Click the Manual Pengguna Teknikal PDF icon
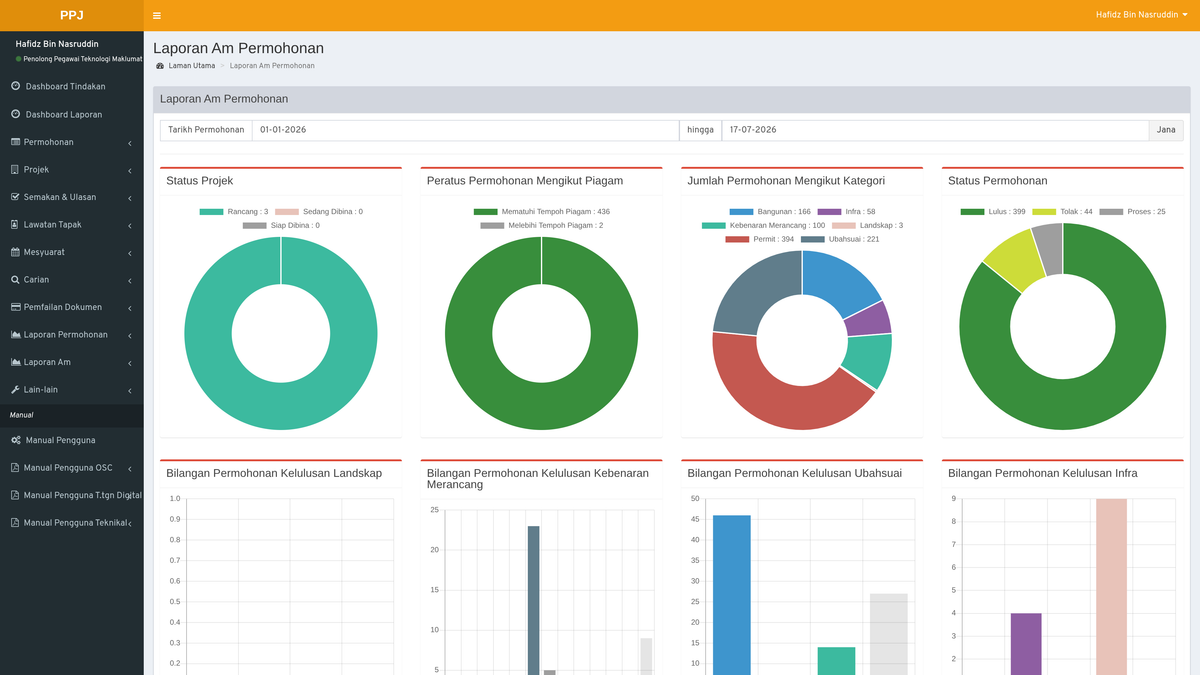 (15, 522)
